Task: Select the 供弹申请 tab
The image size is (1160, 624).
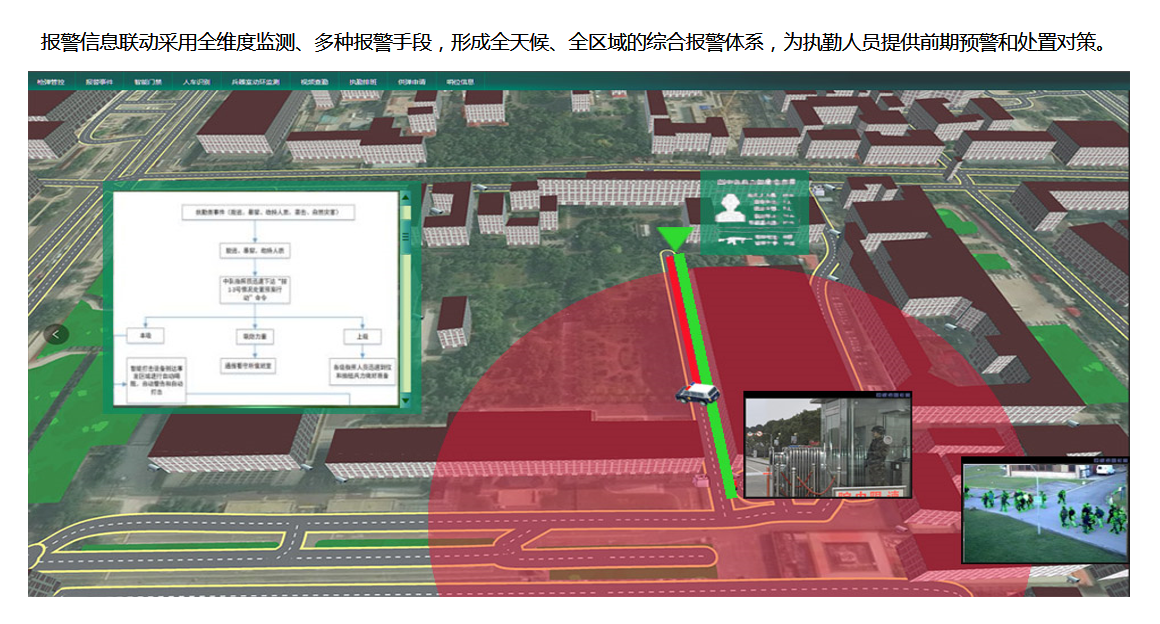Action: coord(412,82)
